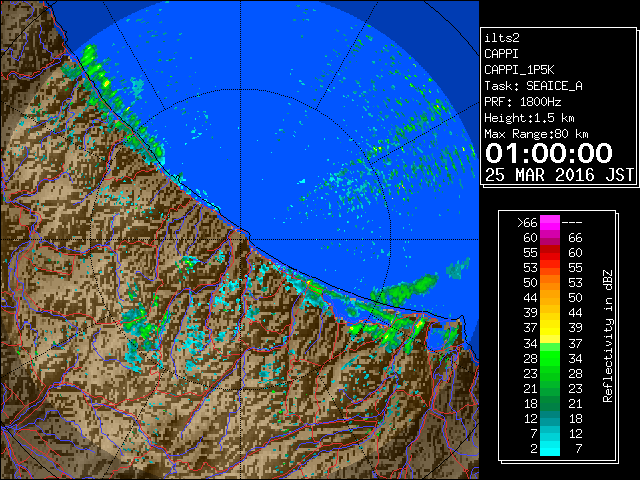Select the 'Height:1.5 km' text
Screen dimensions: 640x480
pyautogui.click(x=529, y=118)
